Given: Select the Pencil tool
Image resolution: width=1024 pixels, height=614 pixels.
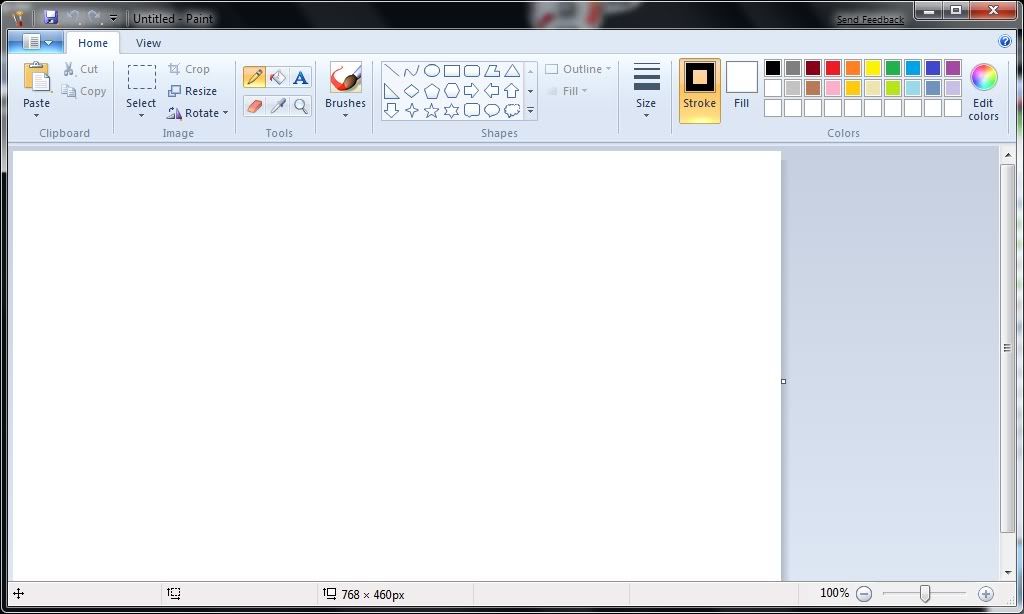Looking at the screenshot, I should pos(254,78).
